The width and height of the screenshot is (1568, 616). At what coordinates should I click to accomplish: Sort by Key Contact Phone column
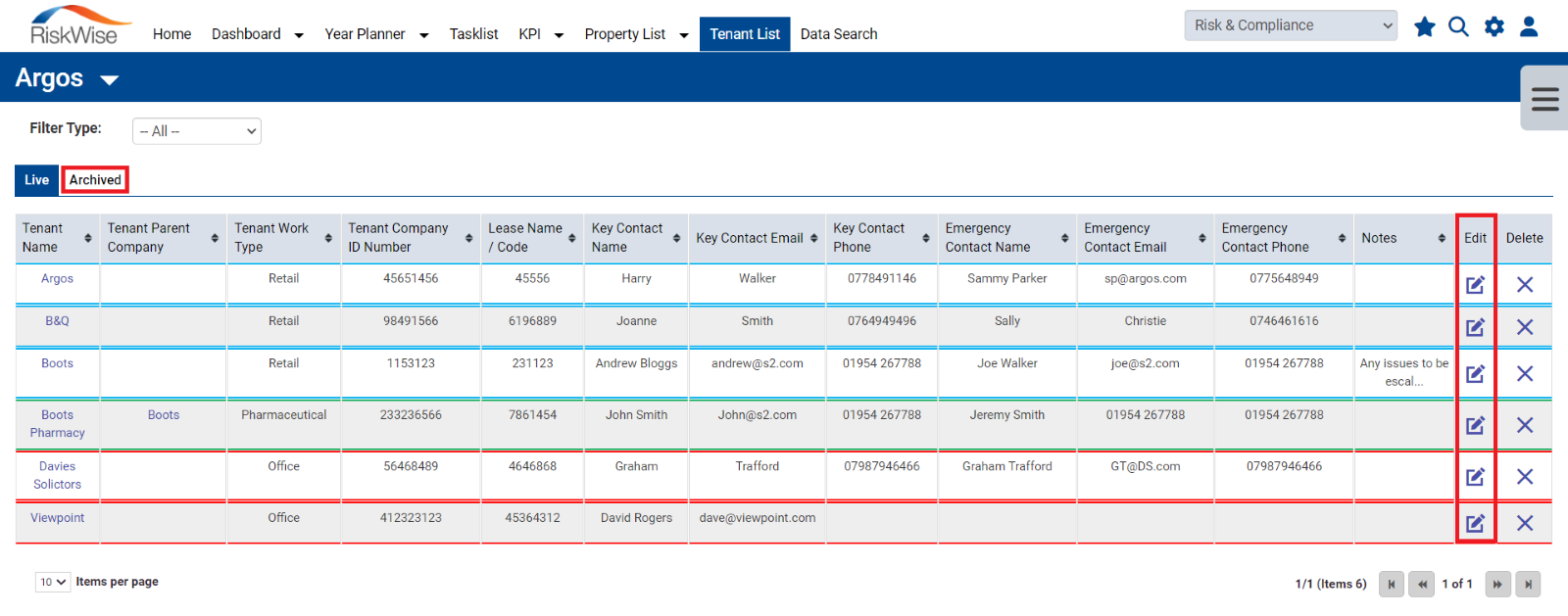coord(925,238)
